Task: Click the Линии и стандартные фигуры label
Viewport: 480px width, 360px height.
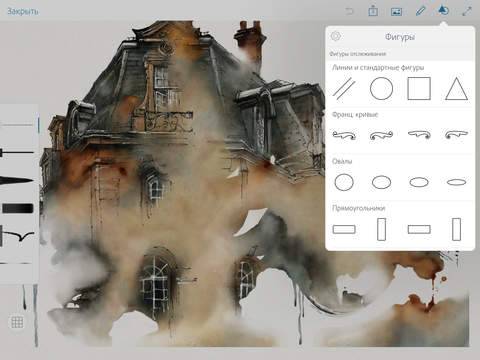Action: [378, 68]
